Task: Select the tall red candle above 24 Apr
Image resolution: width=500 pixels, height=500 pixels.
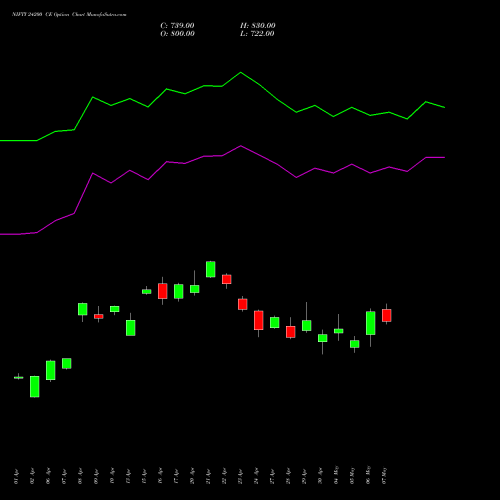Action: click(x=259, y=320)
